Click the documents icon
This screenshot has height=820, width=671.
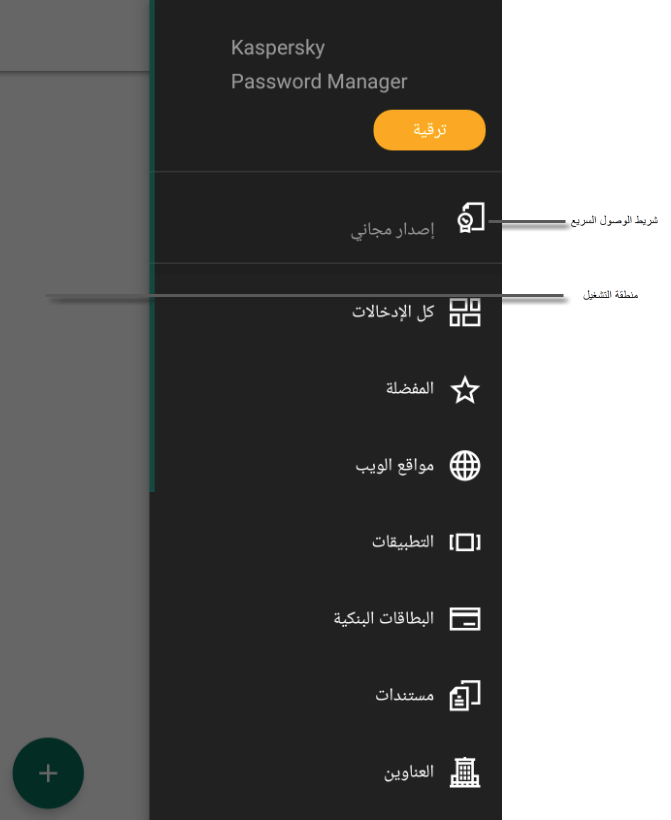(x=465, y=695)
